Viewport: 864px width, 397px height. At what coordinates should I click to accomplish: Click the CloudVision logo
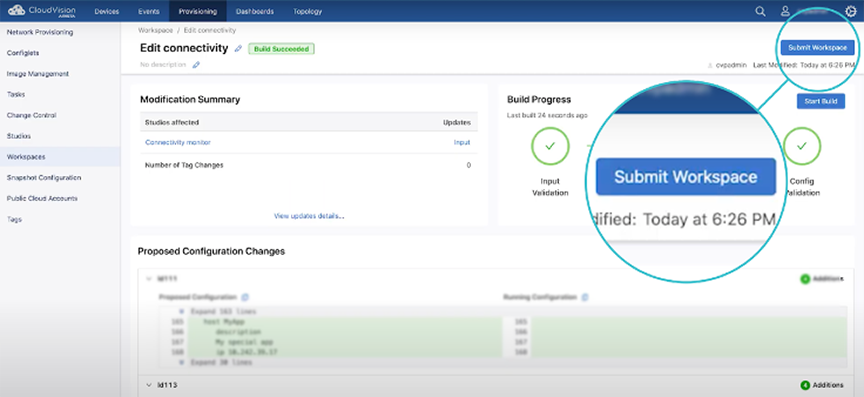41,10
